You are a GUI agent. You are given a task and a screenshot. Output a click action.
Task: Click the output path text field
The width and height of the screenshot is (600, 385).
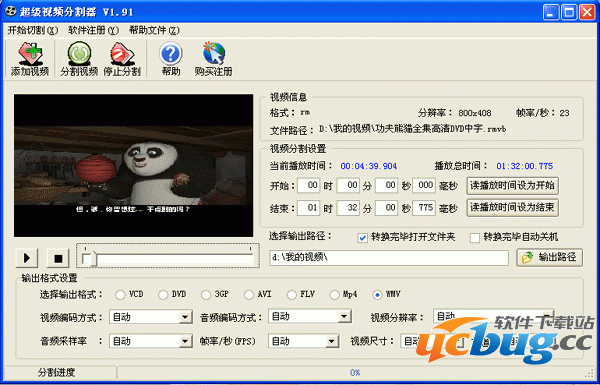pyautogui.click(x=389, y=258)
